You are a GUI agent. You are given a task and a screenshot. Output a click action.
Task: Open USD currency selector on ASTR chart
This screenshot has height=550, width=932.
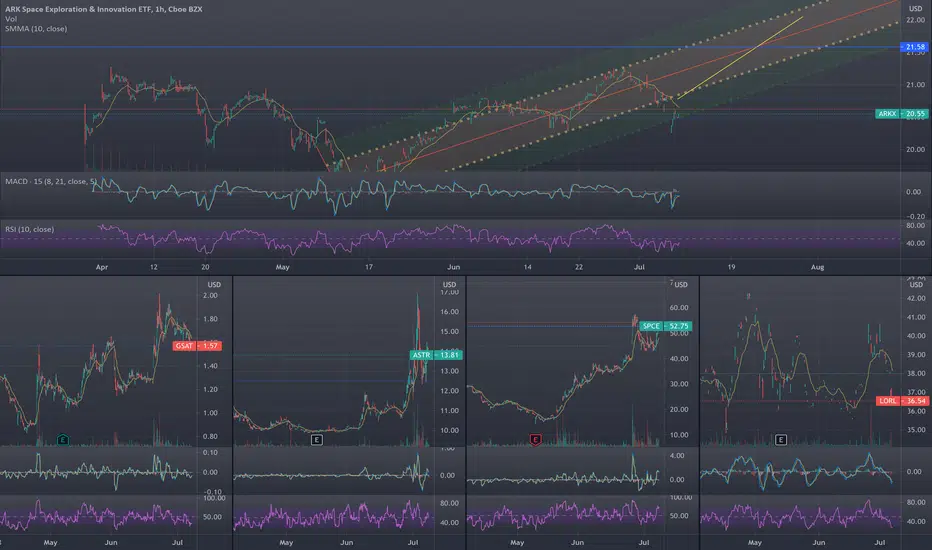tap(449, 285)
